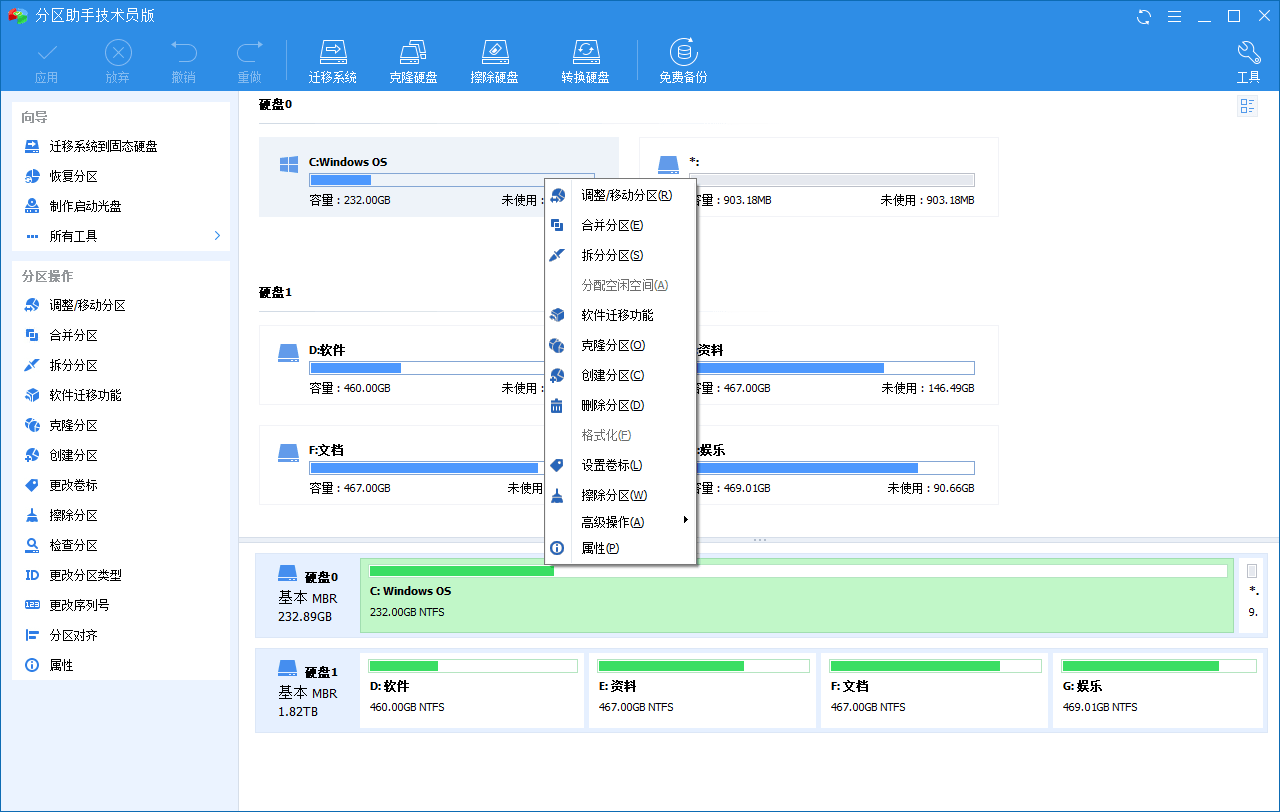
Task: Select 创建分区(C) in context menu
Action: point(620,375)
